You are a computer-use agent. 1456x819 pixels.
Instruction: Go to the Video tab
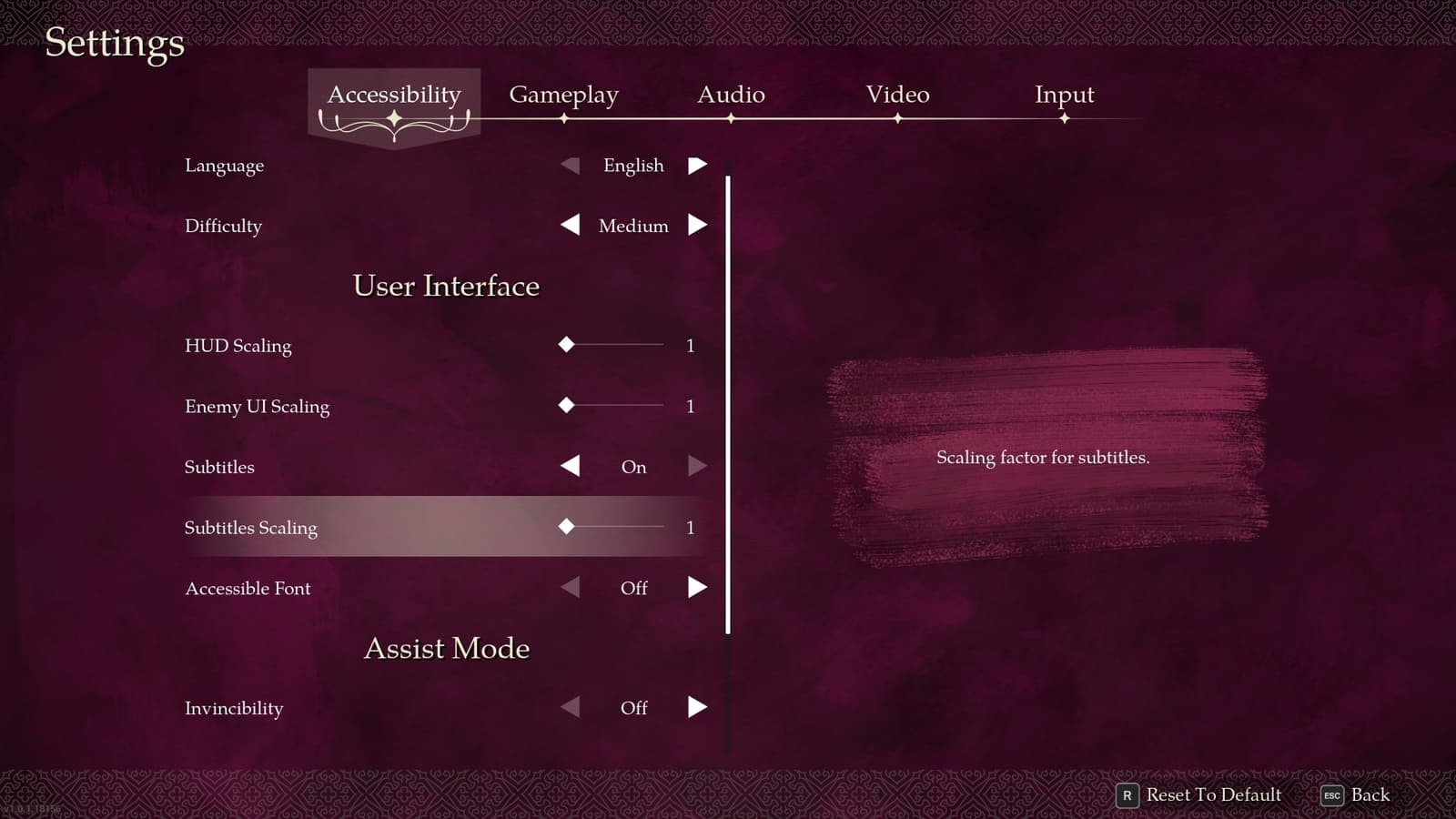[x=897, y=94]
